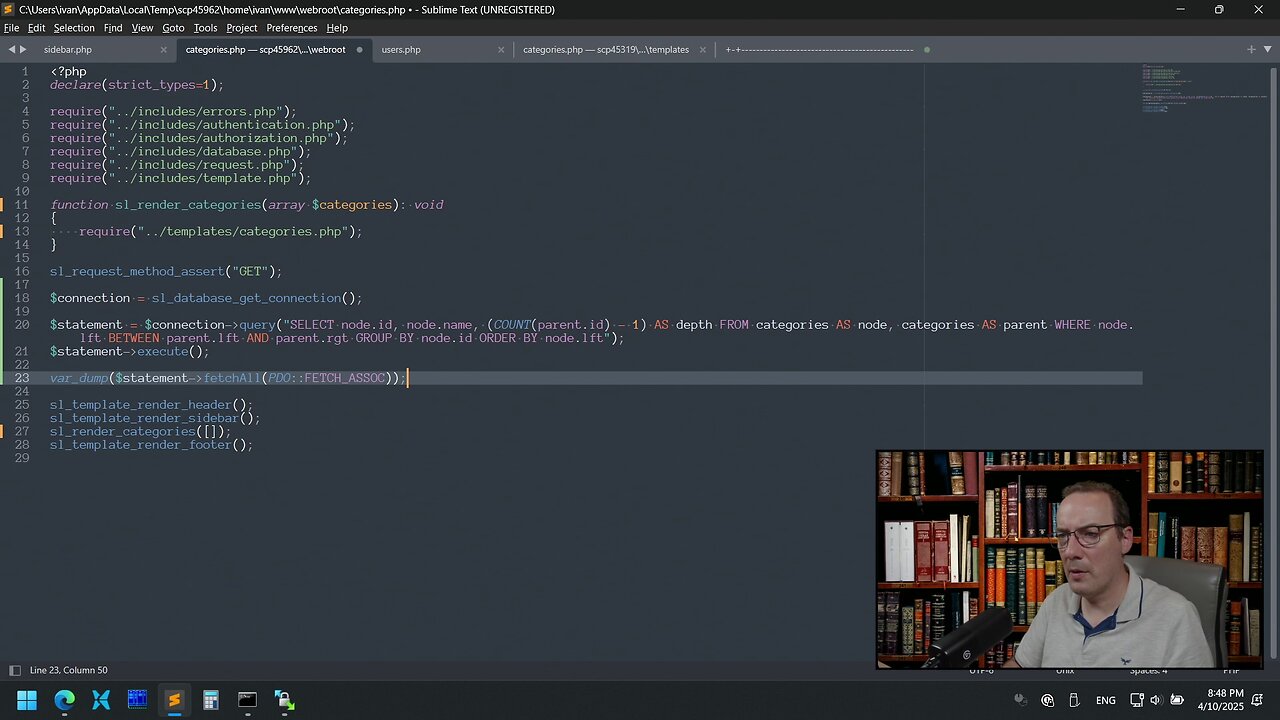The height and width of the screenshot is (720, 1280).
Task: Open the Find menu
Action: coord(113,28)
